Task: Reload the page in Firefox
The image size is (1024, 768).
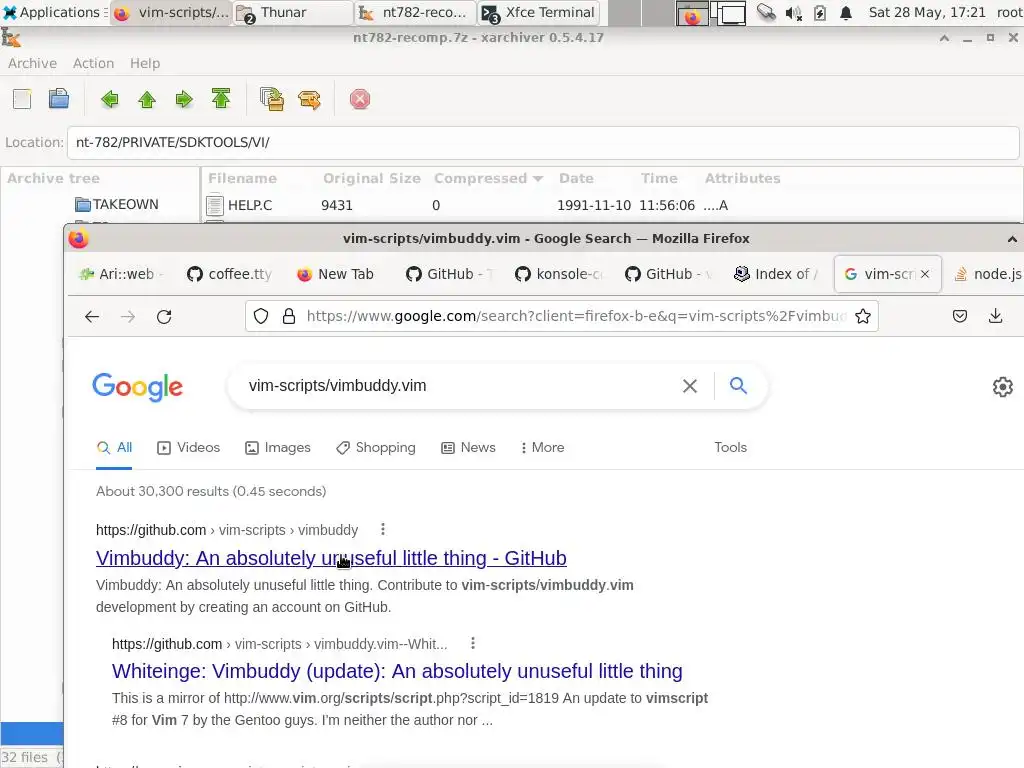Action: pos(164,317)
